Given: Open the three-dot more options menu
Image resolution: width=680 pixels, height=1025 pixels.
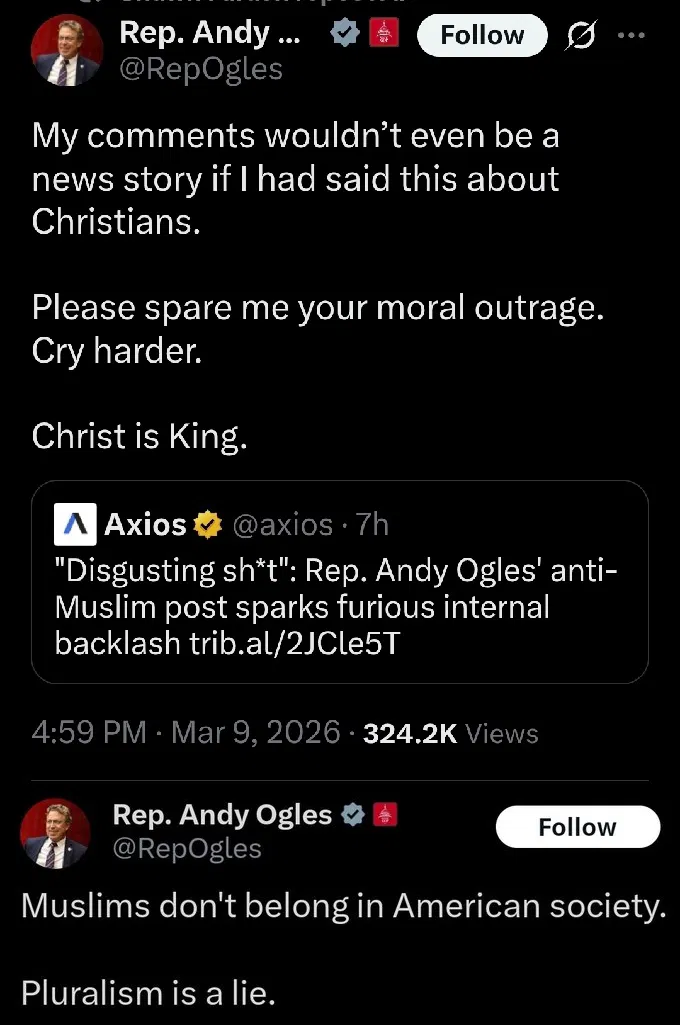Looking at the screenshot, I should (632, 35).
